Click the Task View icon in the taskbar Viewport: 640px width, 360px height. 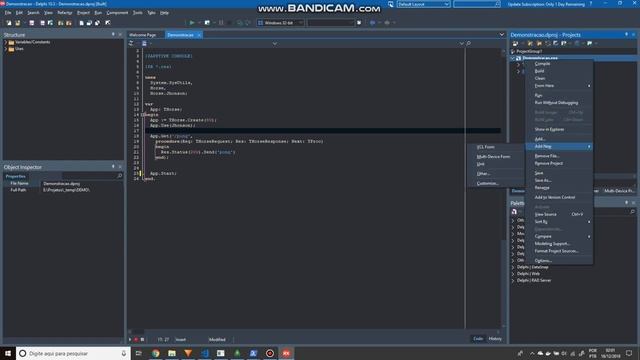click(139, 353)
